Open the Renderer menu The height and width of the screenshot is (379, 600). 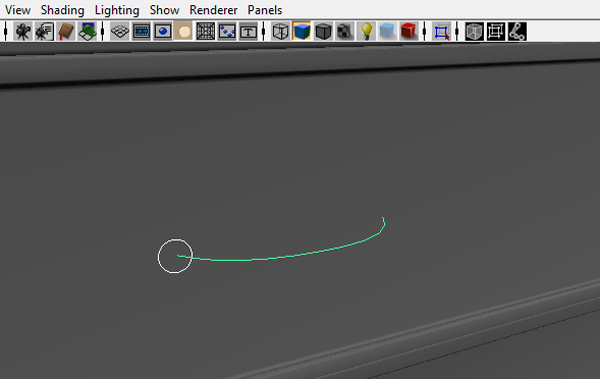[x=213, y=10]
